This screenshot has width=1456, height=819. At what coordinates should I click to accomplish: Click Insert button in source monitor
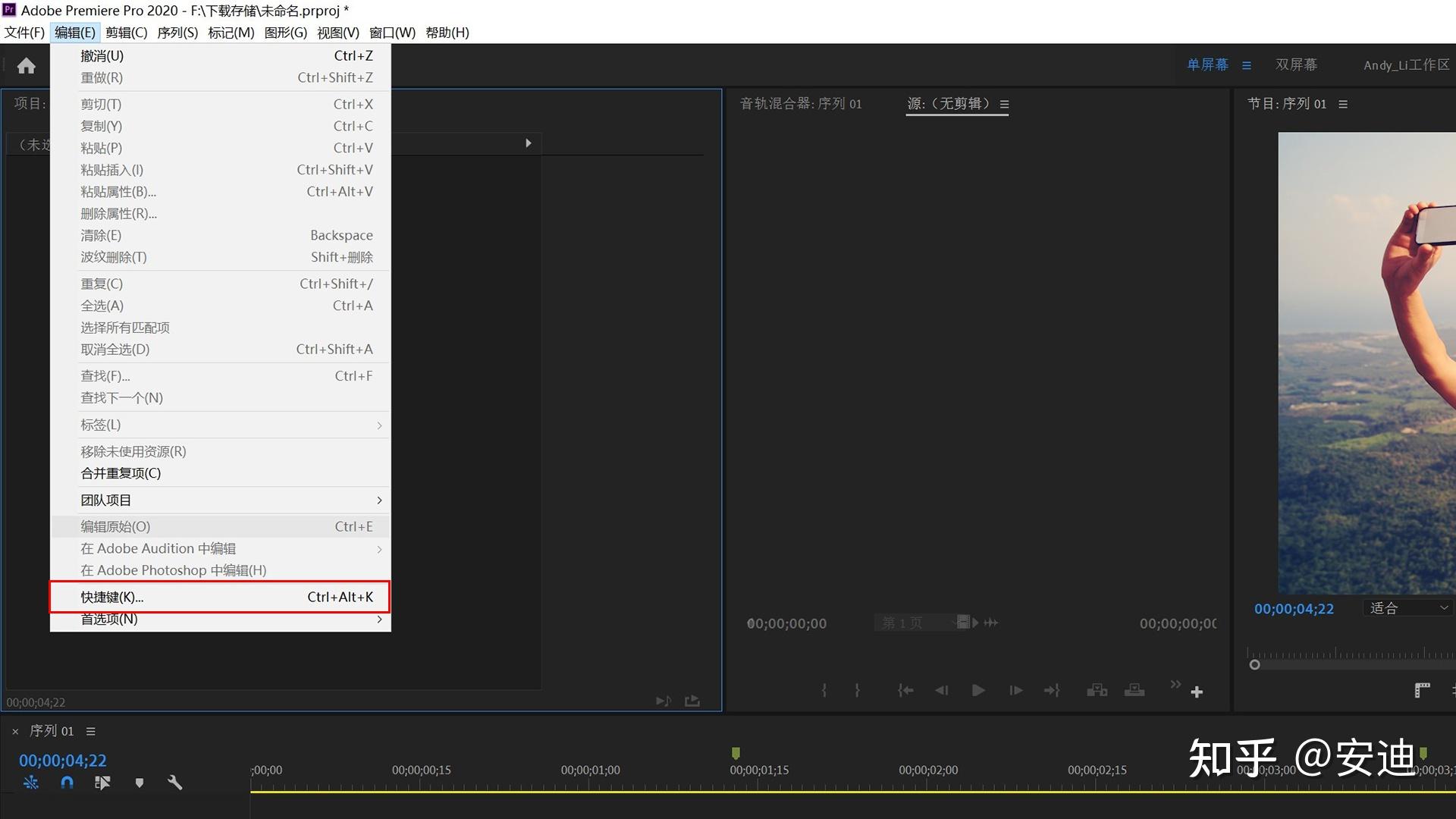tap(1097, 690)
